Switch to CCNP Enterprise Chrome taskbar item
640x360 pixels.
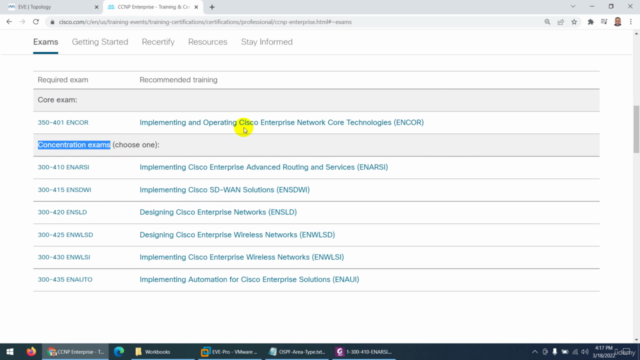pyautogui.click(x=76, y=351)
